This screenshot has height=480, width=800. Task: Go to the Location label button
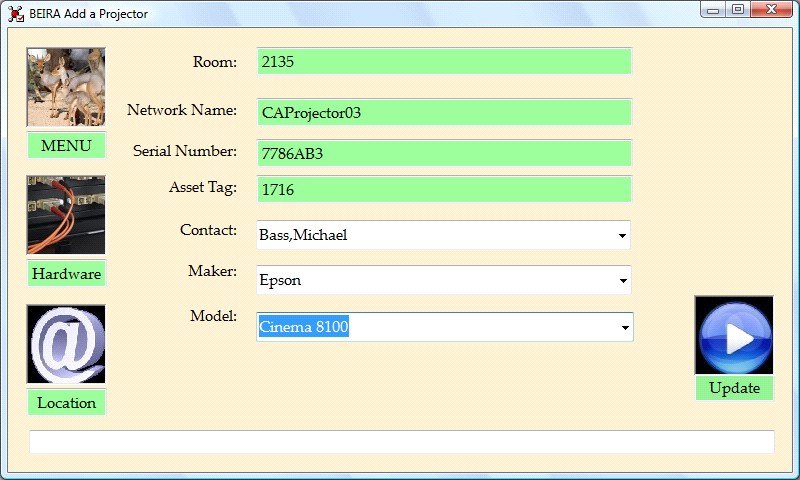66,403
